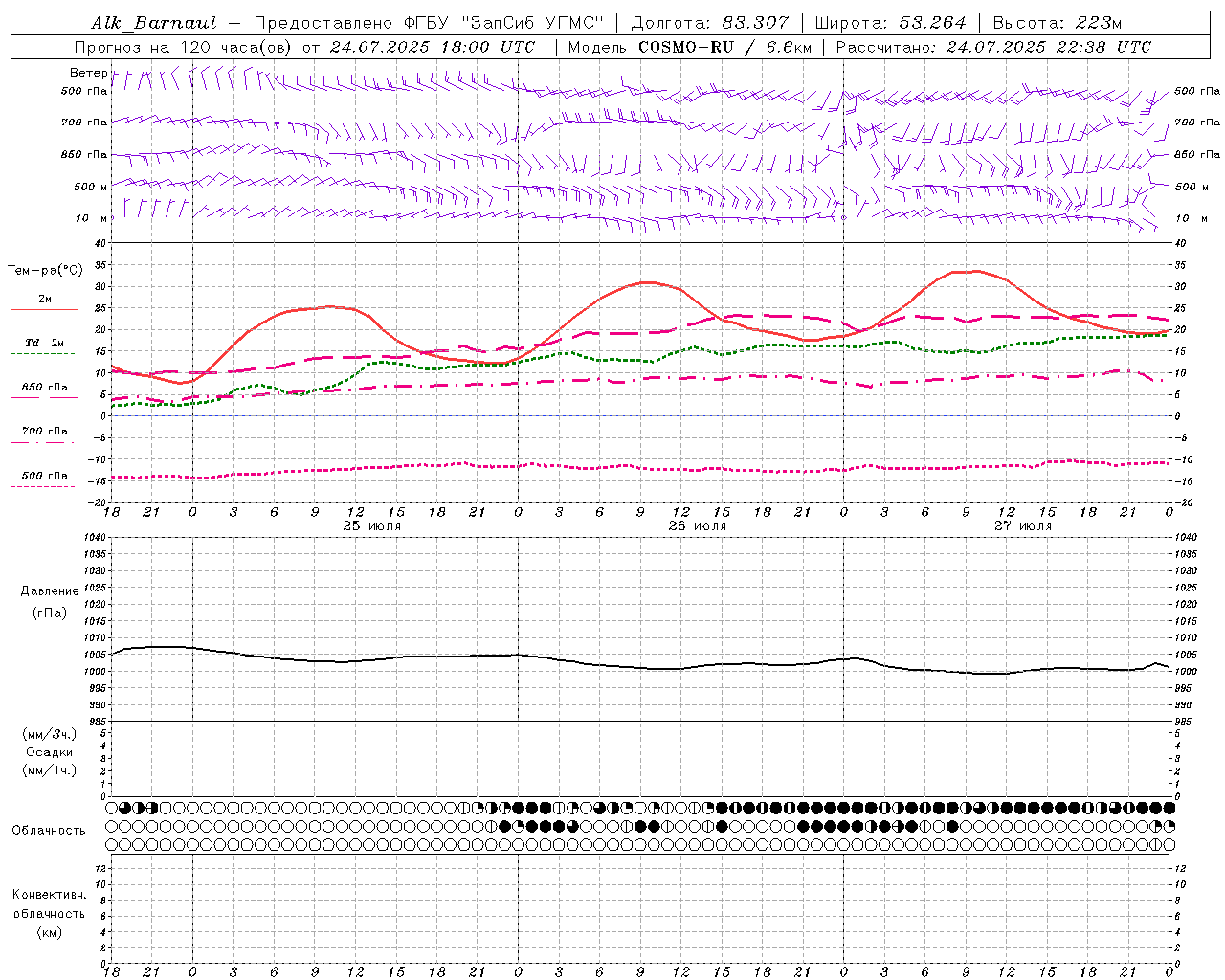Click the 26 июля date label
Viewport: 1225px width, 980px height.
point(698,526)
